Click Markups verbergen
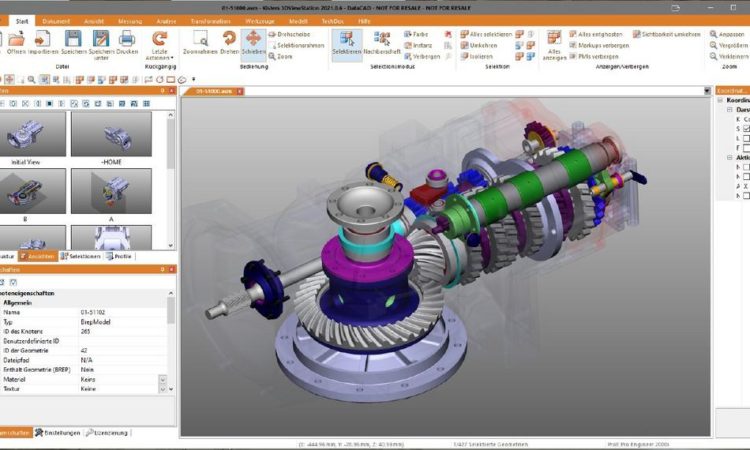The height and width of the screenshot is (450, 750). (x=599, y=45)
